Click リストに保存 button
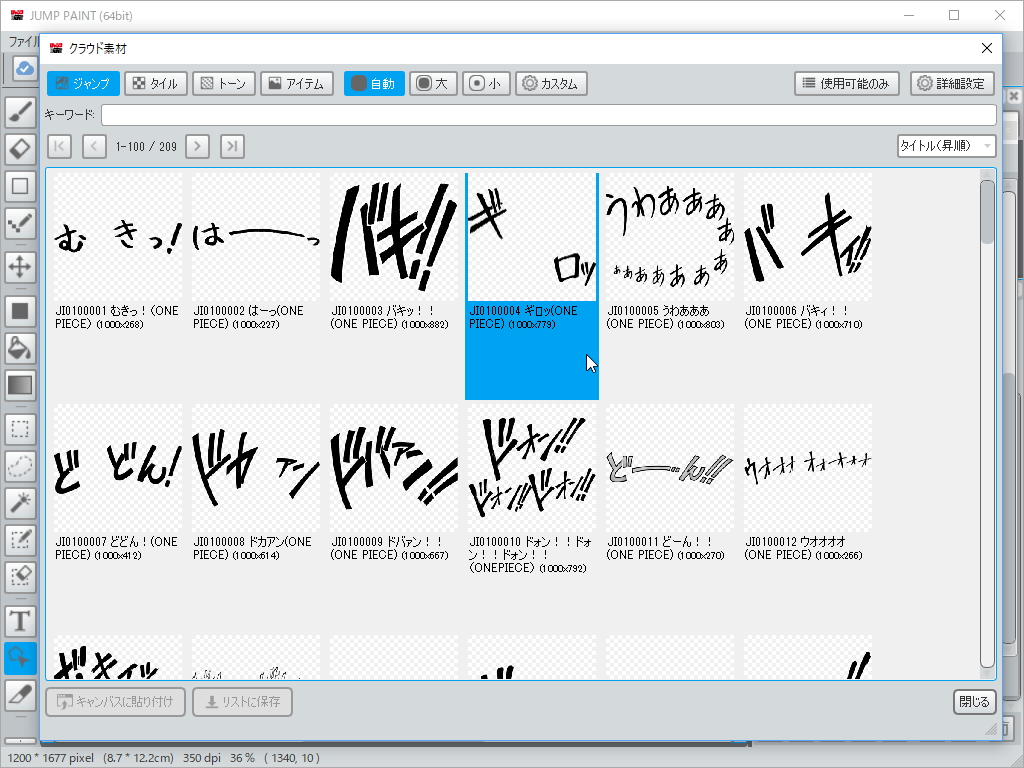1024x768 pixels. [242, 702]
